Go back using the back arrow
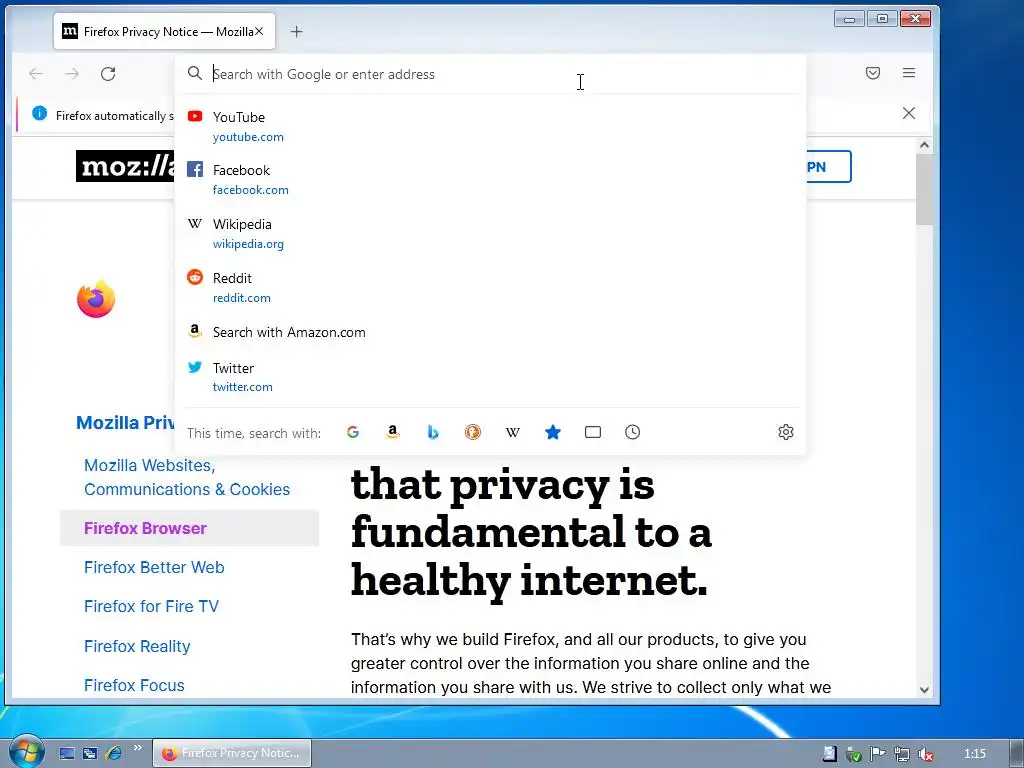The image size is (1024, 768). pos(36,74)
